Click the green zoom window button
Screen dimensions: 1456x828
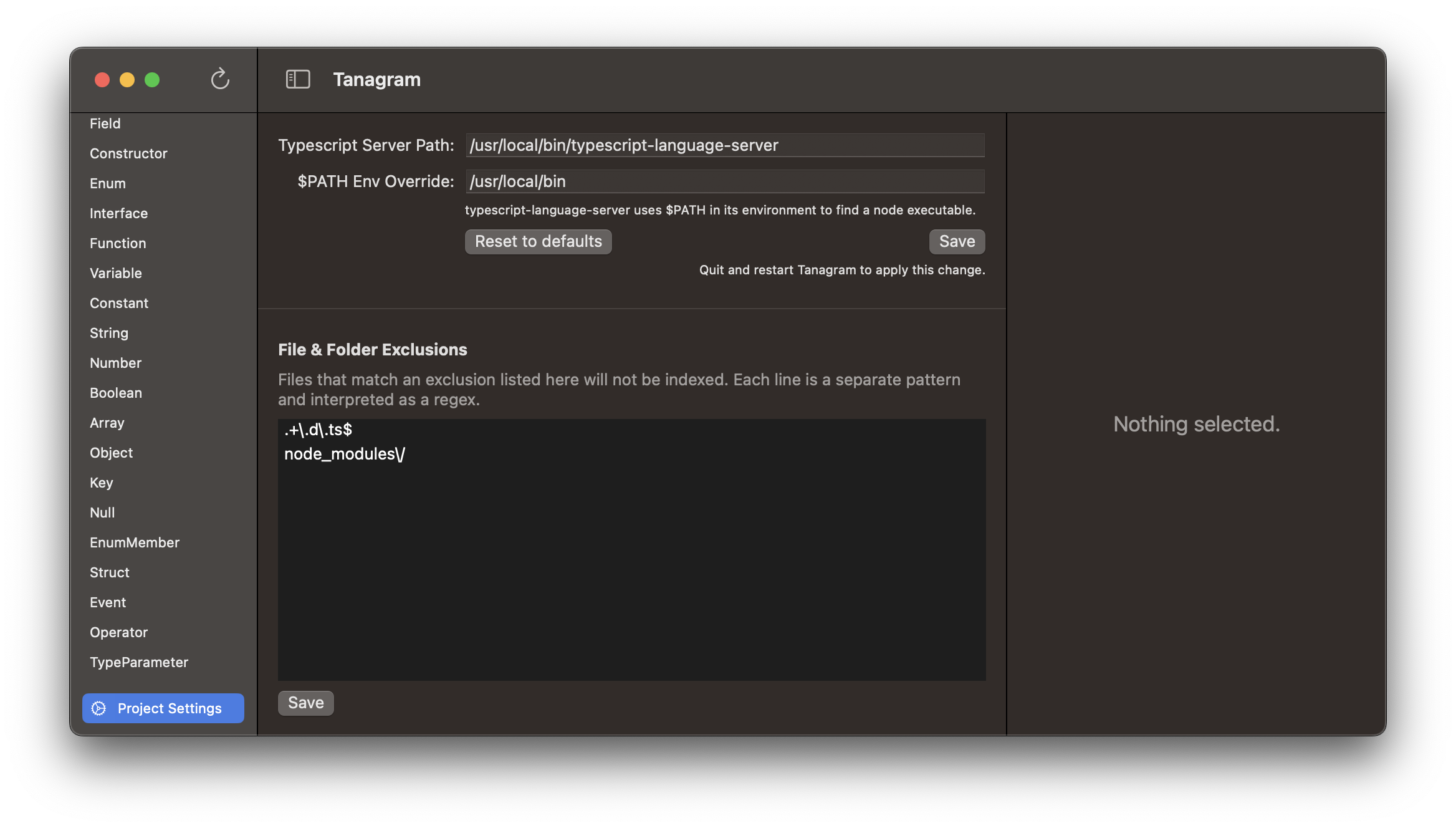pyautogui.click(x=152, y=80)
